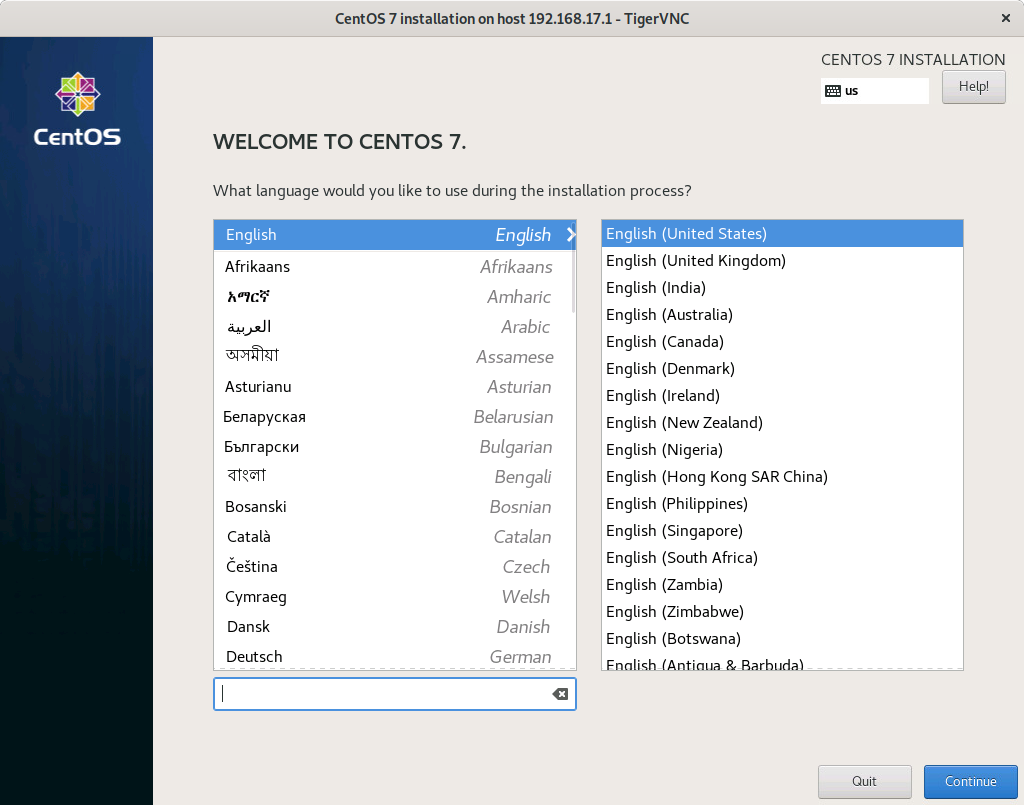Choose English (Ireland) locale

click(782, 396)
